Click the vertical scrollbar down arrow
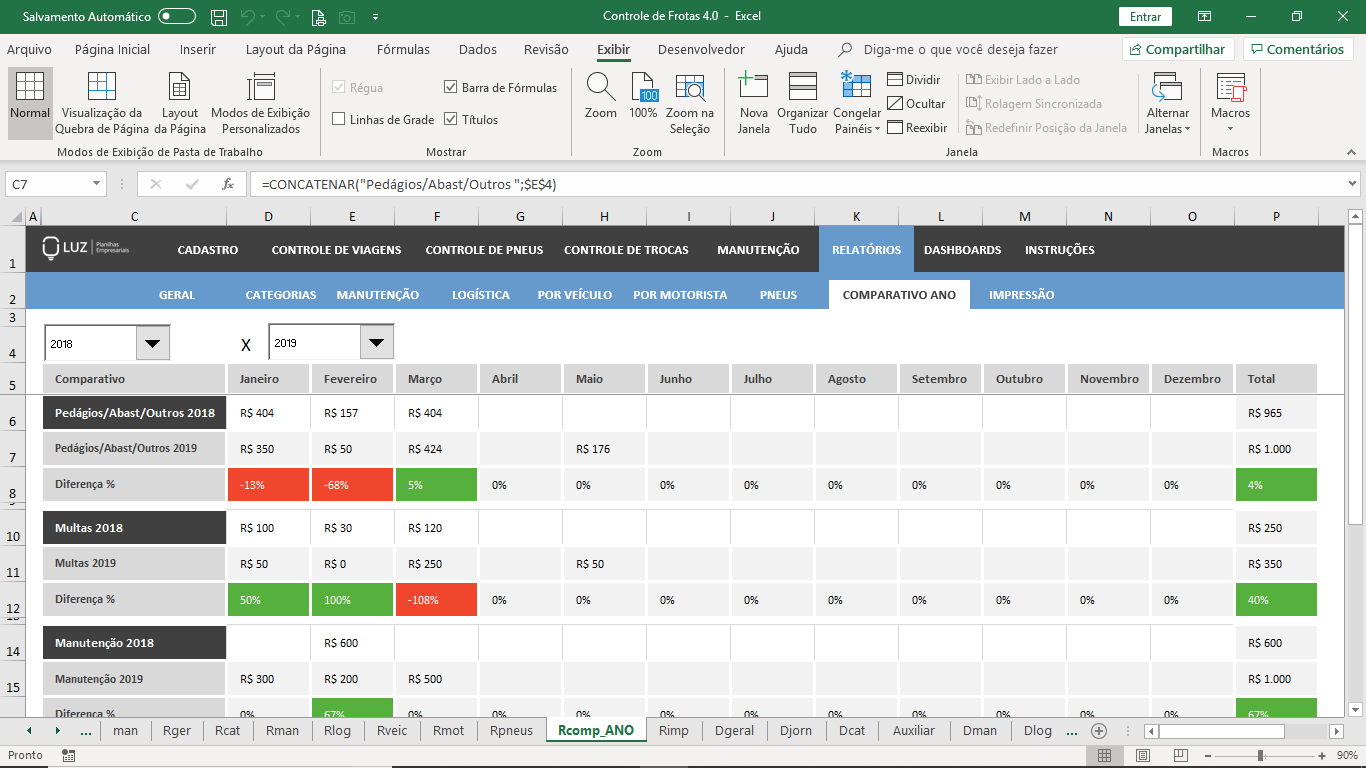 (1356, 710)
